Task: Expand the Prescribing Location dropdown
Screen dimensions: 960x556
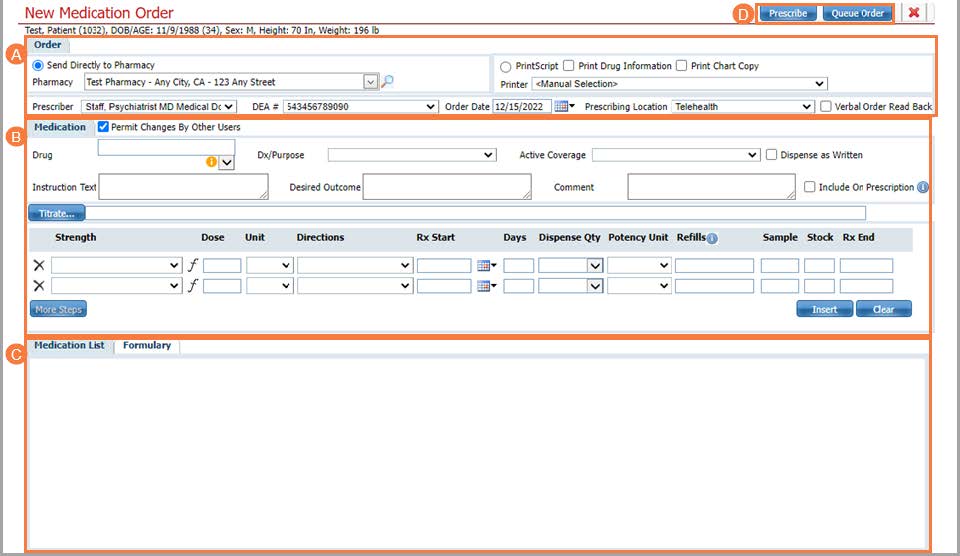Action: click(x=743, y=106)
